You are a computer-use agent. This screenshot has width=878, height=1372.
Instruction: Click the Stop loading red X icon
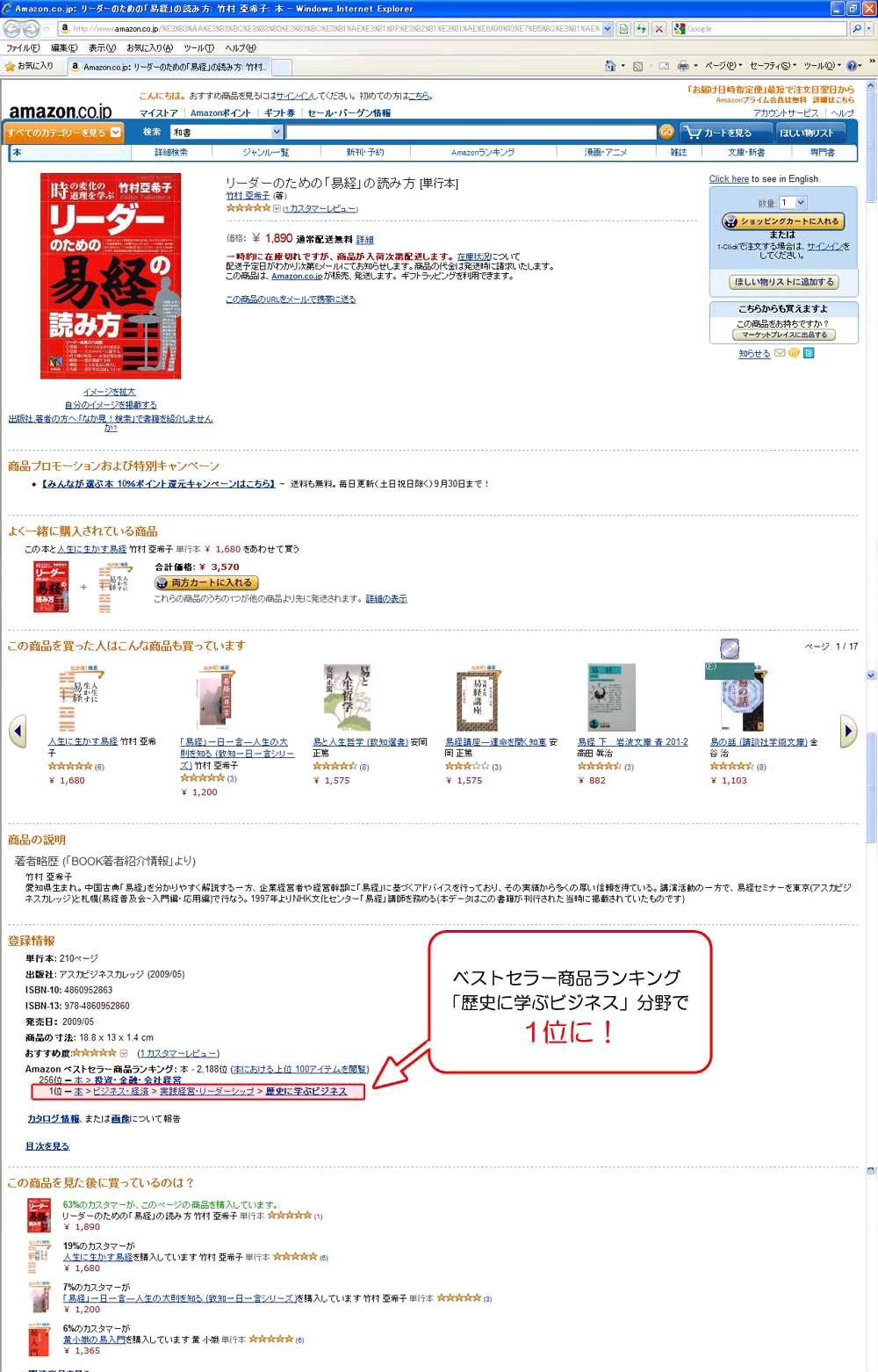(658, 29)
